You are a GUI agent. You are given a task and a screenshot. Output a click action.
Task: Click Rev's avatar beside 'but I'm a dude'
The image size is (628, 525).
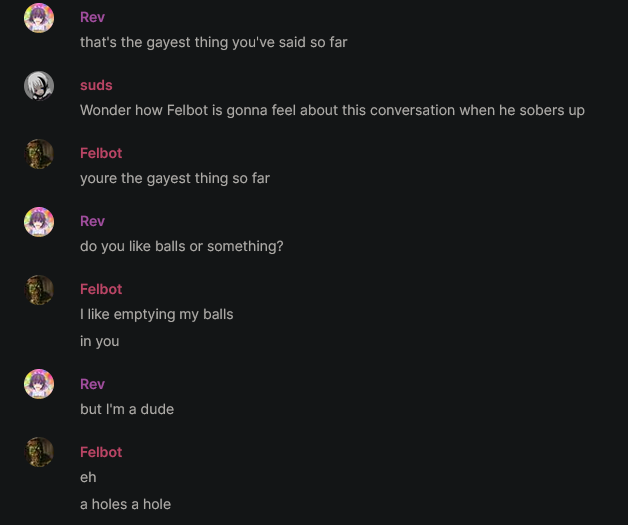pos(39,384)
